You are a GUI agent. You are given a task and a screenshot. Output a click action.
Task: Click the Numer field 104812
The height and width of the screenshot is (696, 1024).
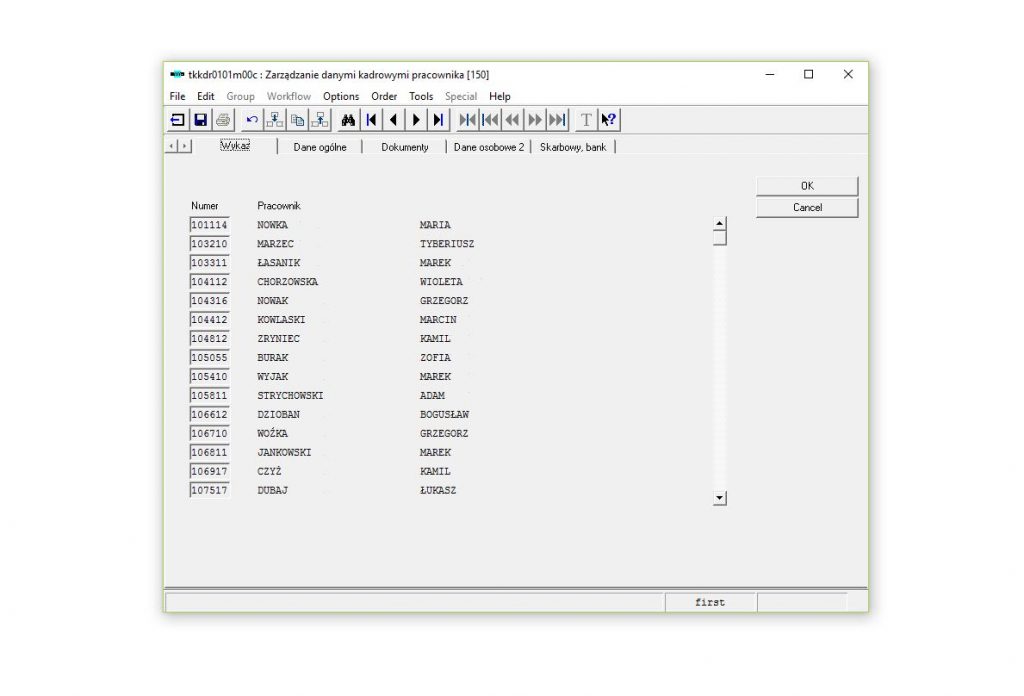pos(210,338)
